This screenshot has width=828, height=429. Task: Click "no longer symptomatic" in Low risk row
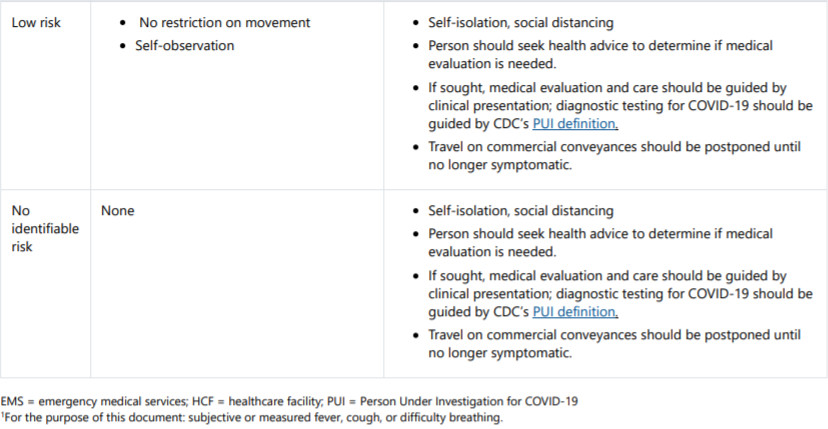point(500,165)
